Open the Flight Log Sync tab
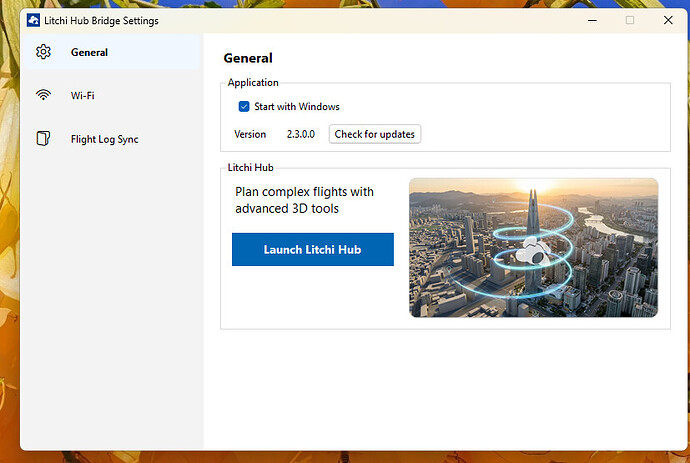The height and width of the screenshot is (463, 690). pyautogui.click(x=111, y=139)
